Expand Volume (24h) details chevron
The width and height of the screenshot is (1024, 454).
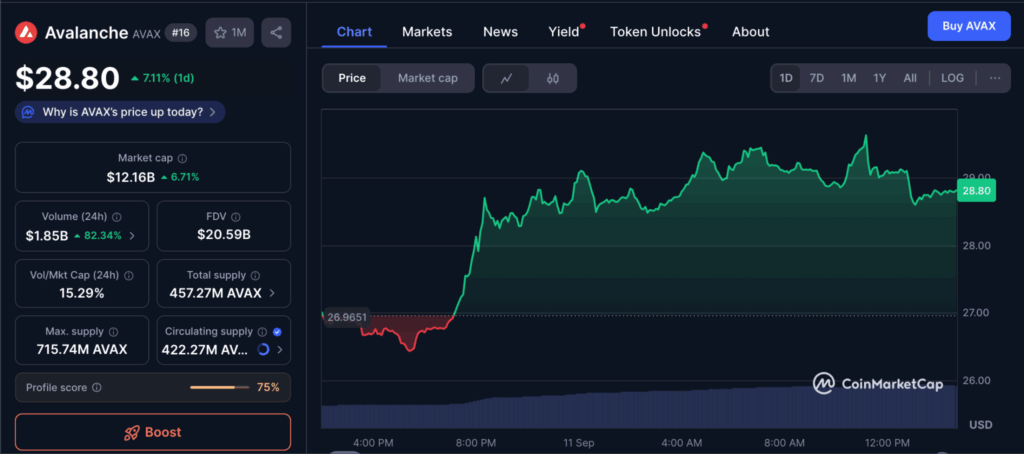[x=132, y=236]
